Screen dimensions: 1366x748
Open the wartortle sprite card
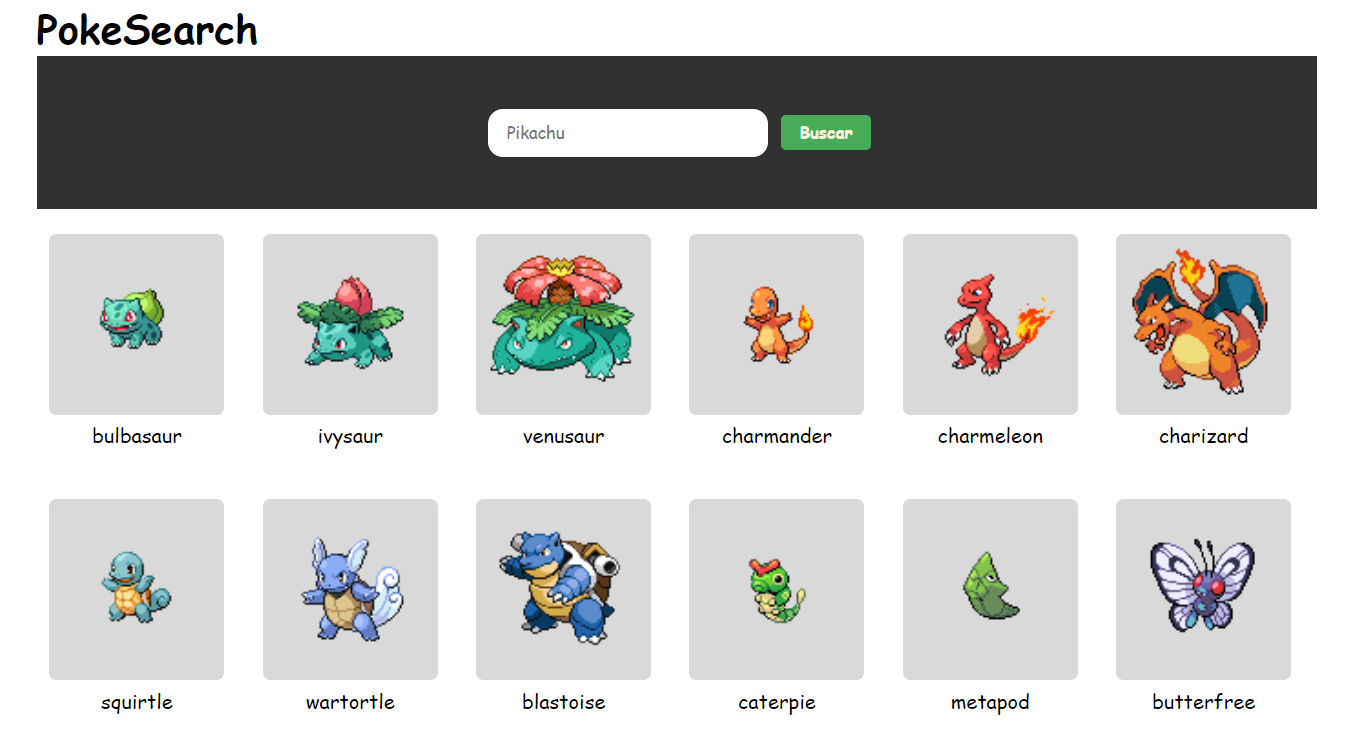(x=350, y=589)
